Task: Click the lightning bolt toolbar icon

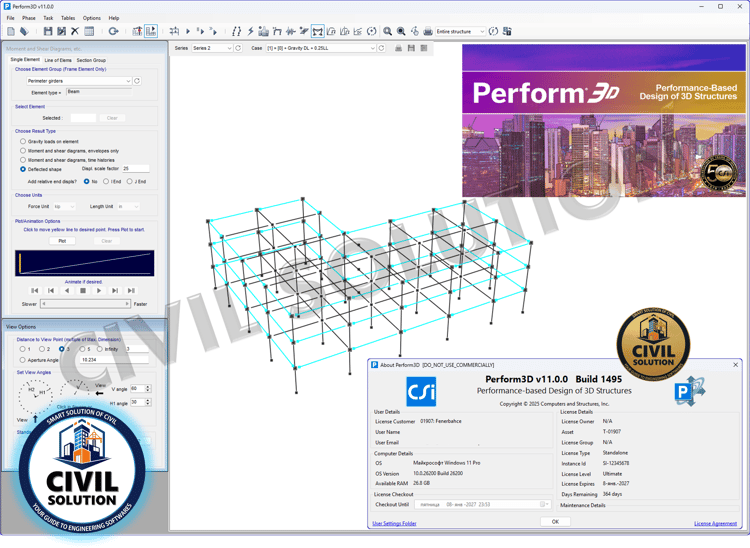Action: coord(250,31)
